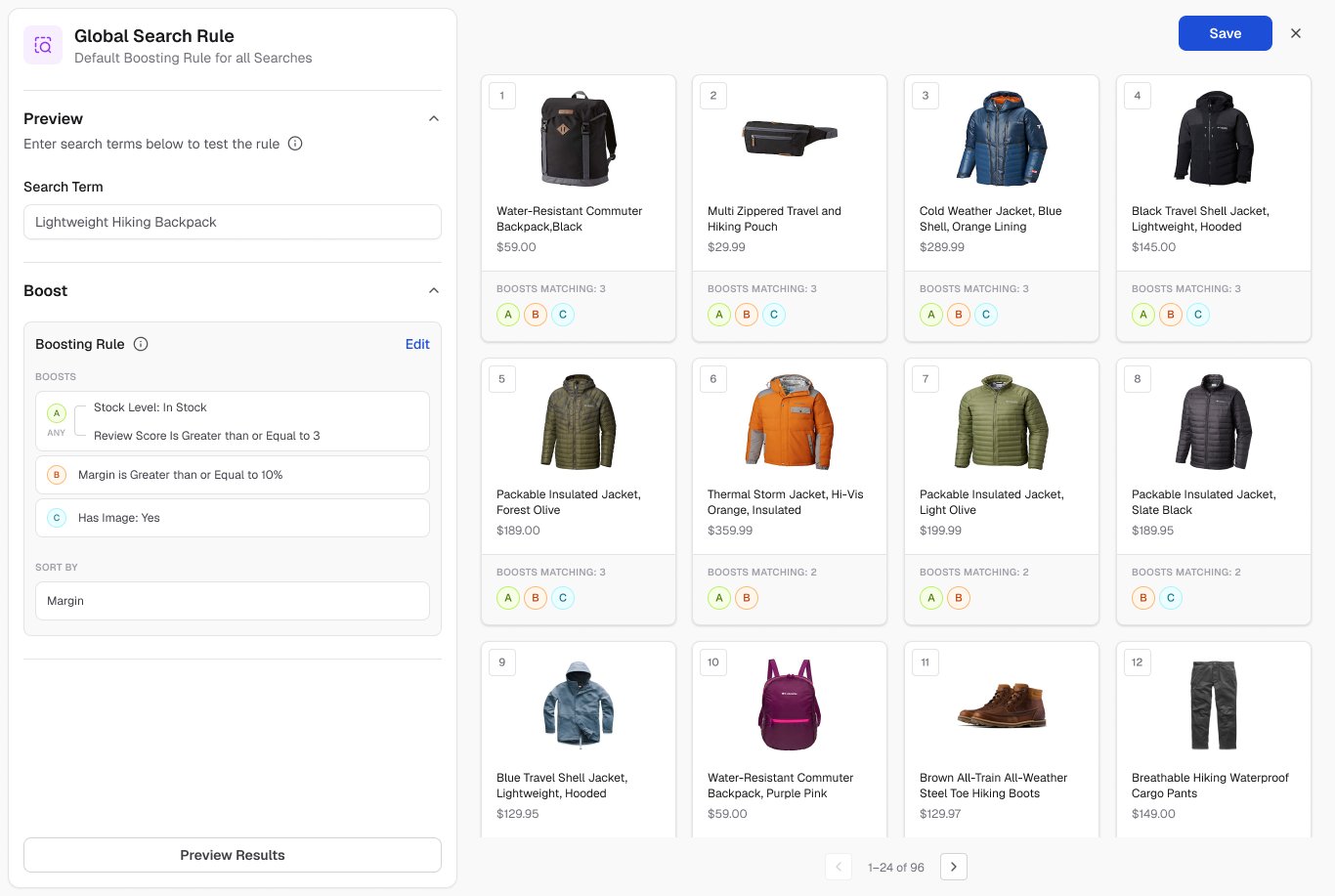1335x896 pixels.
Task: Click boost badge C on Multi Zippered Travel Pouch
Action: tap(774, 315)
